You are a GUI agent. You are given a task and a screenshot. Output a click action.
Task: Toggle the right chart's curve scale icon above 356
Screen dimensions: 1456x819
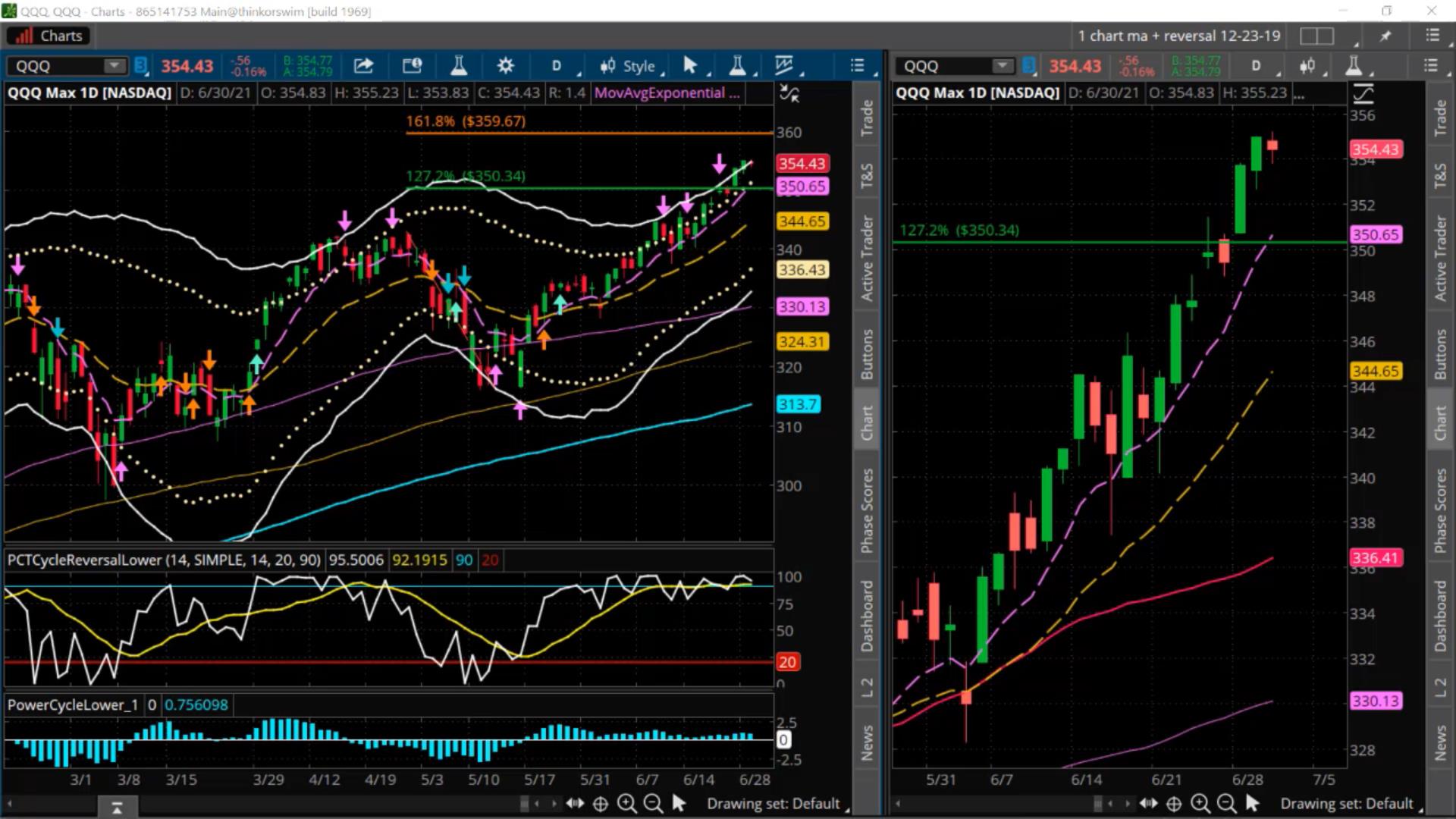click(1363, 94)
